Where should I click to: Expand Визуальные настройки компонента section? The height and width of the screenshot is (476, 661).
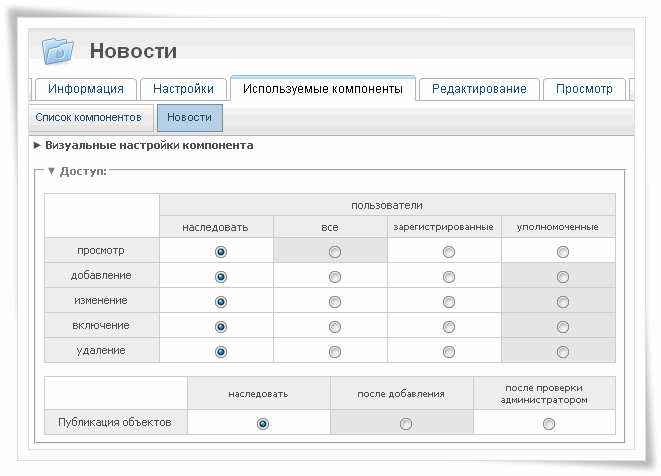[x=144, y=145]
